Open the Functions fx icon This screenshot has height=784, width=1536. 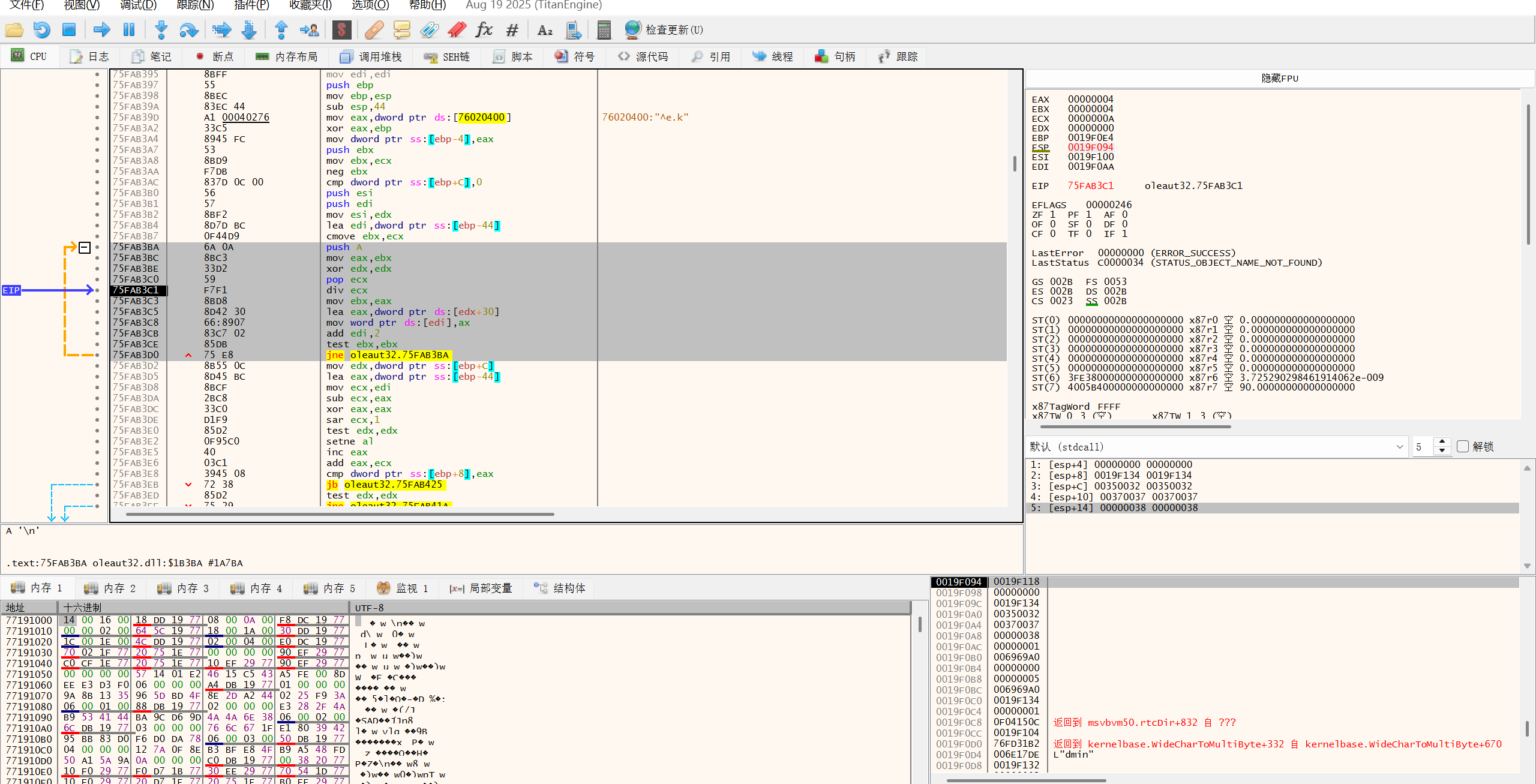point(484,29)
